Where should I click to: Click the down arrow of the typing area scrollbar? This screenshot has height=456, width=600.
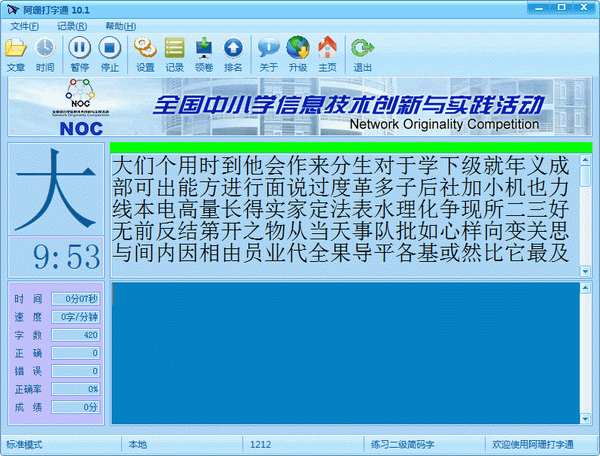pyautogui.click(x=585, y=419)
